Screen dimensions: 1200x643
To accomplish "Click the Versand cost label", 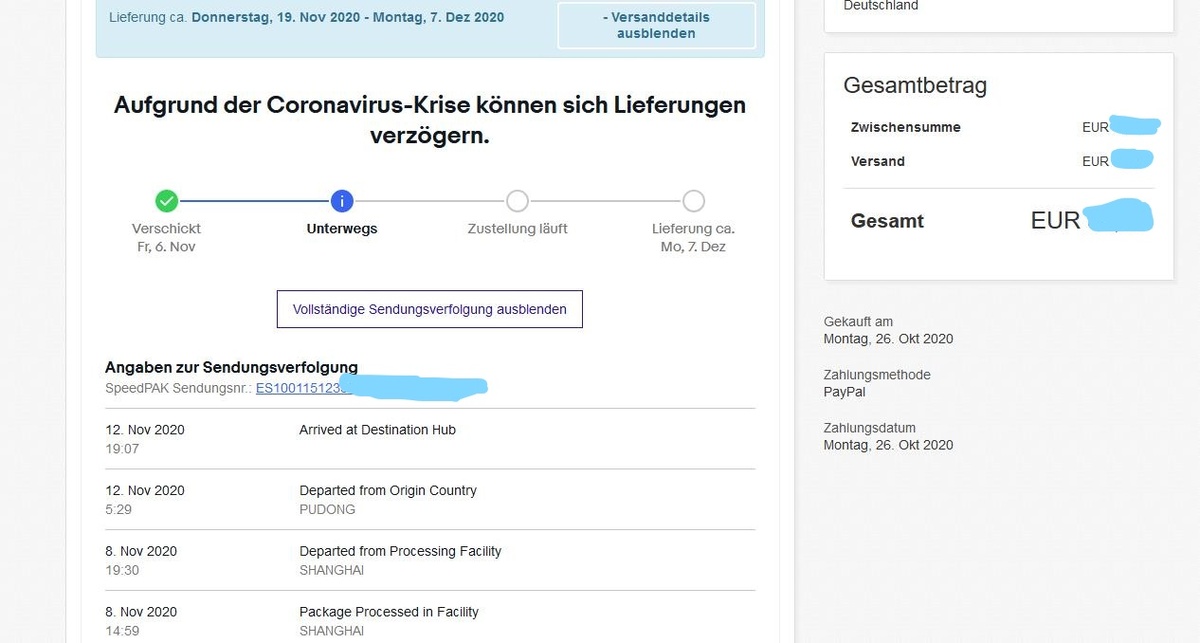I will pos(877,161).
